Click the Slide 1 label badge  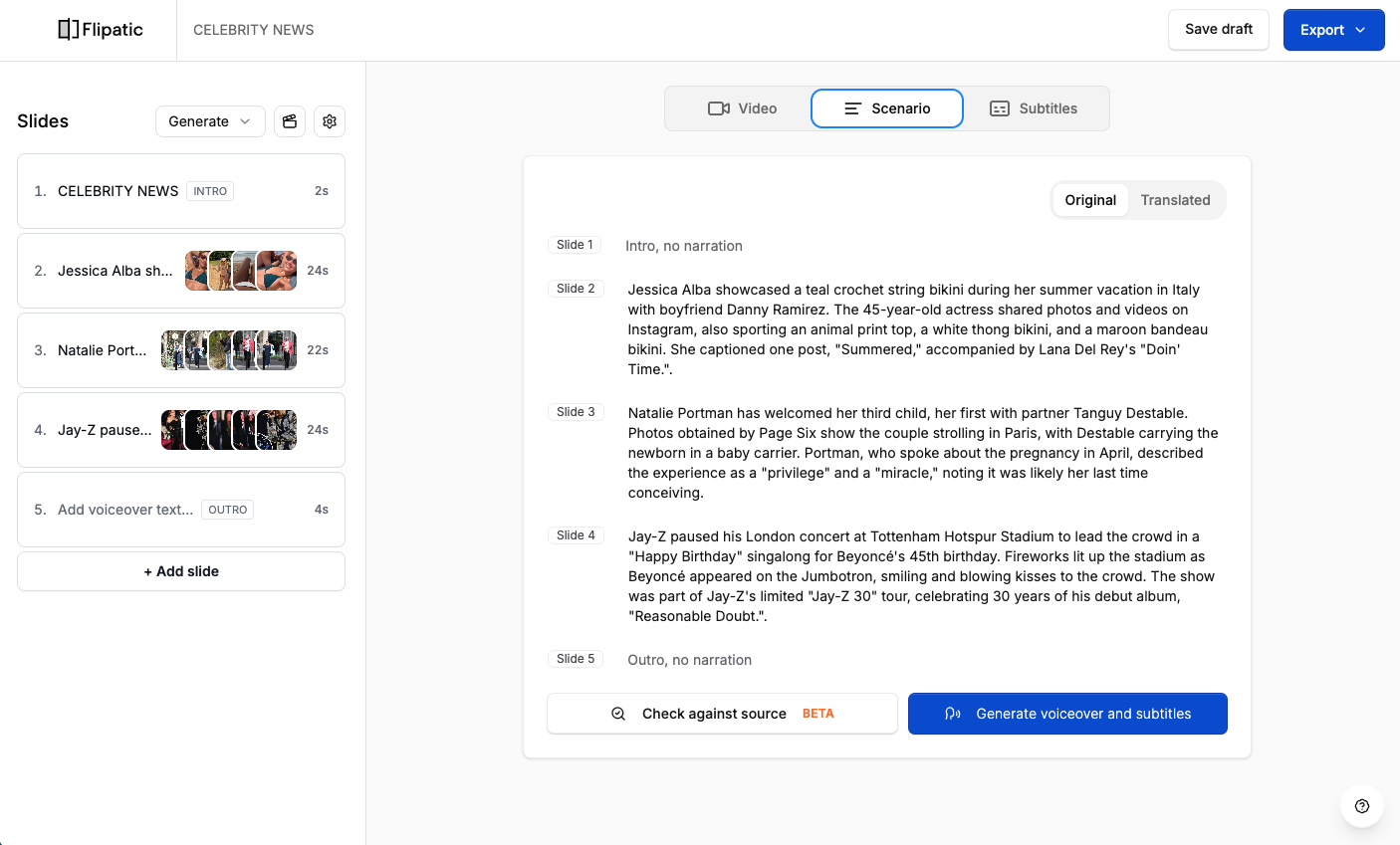click(575, 245)
